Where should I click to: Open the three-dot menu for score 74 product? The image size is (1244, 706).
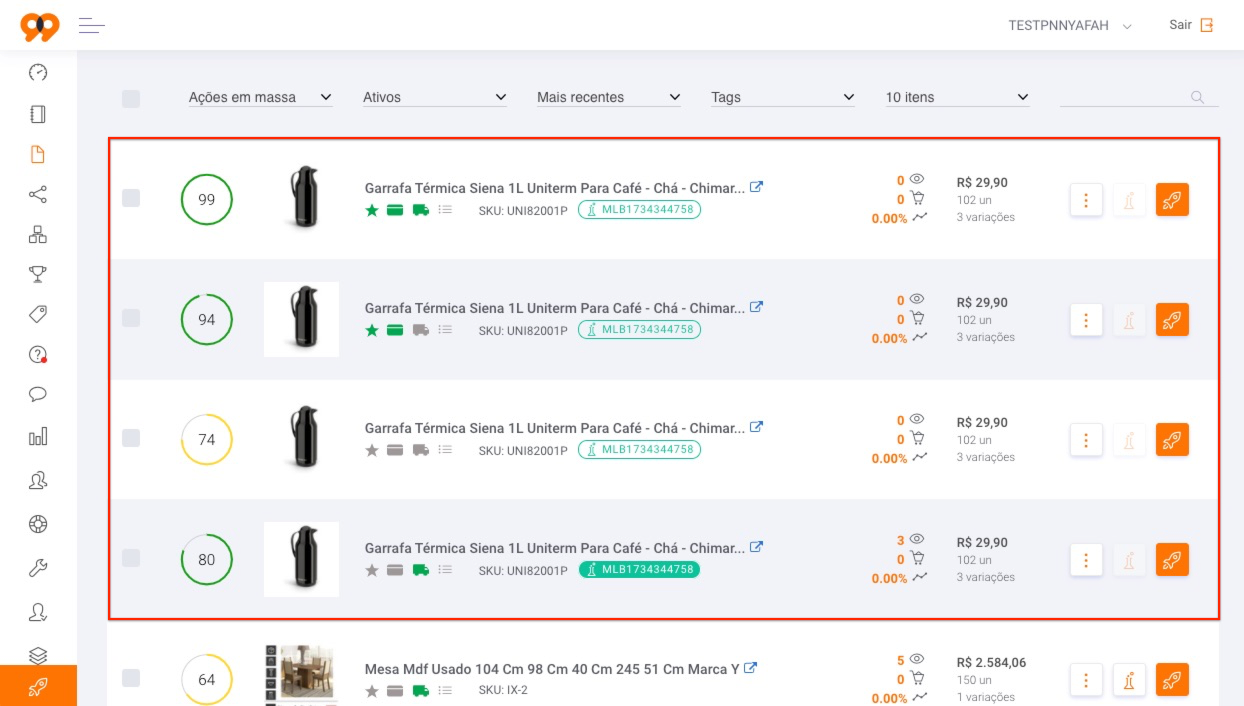(x=1086, y=440)
